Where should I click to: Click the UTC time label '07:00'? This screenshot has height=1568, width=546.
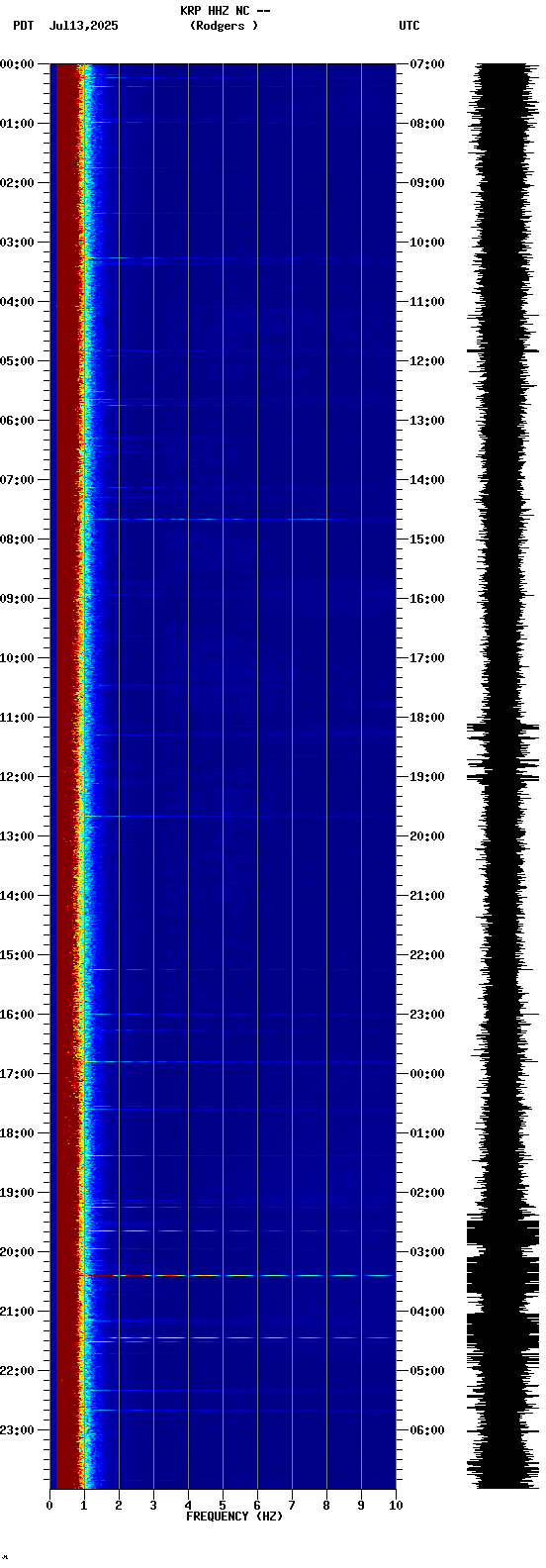[x=427, y=64]
